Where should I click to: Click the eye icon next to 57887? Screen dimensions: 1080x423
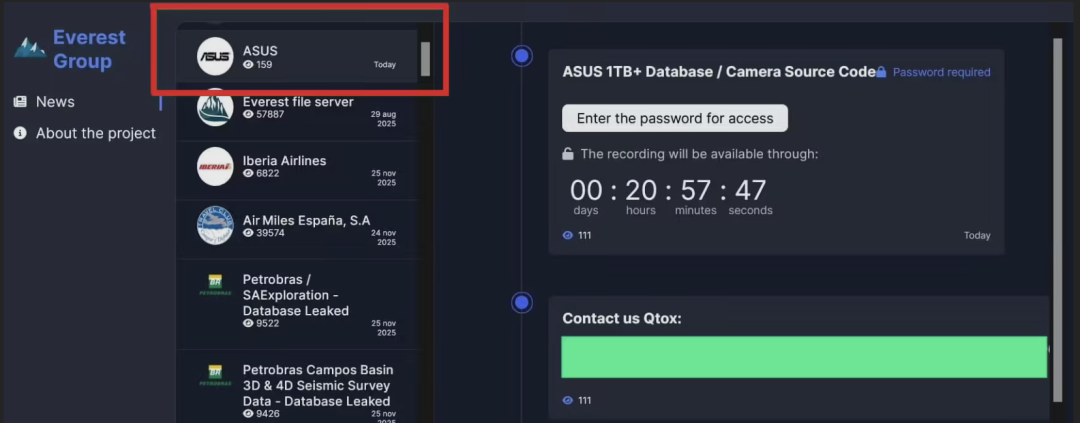click(x=248, y=114)
